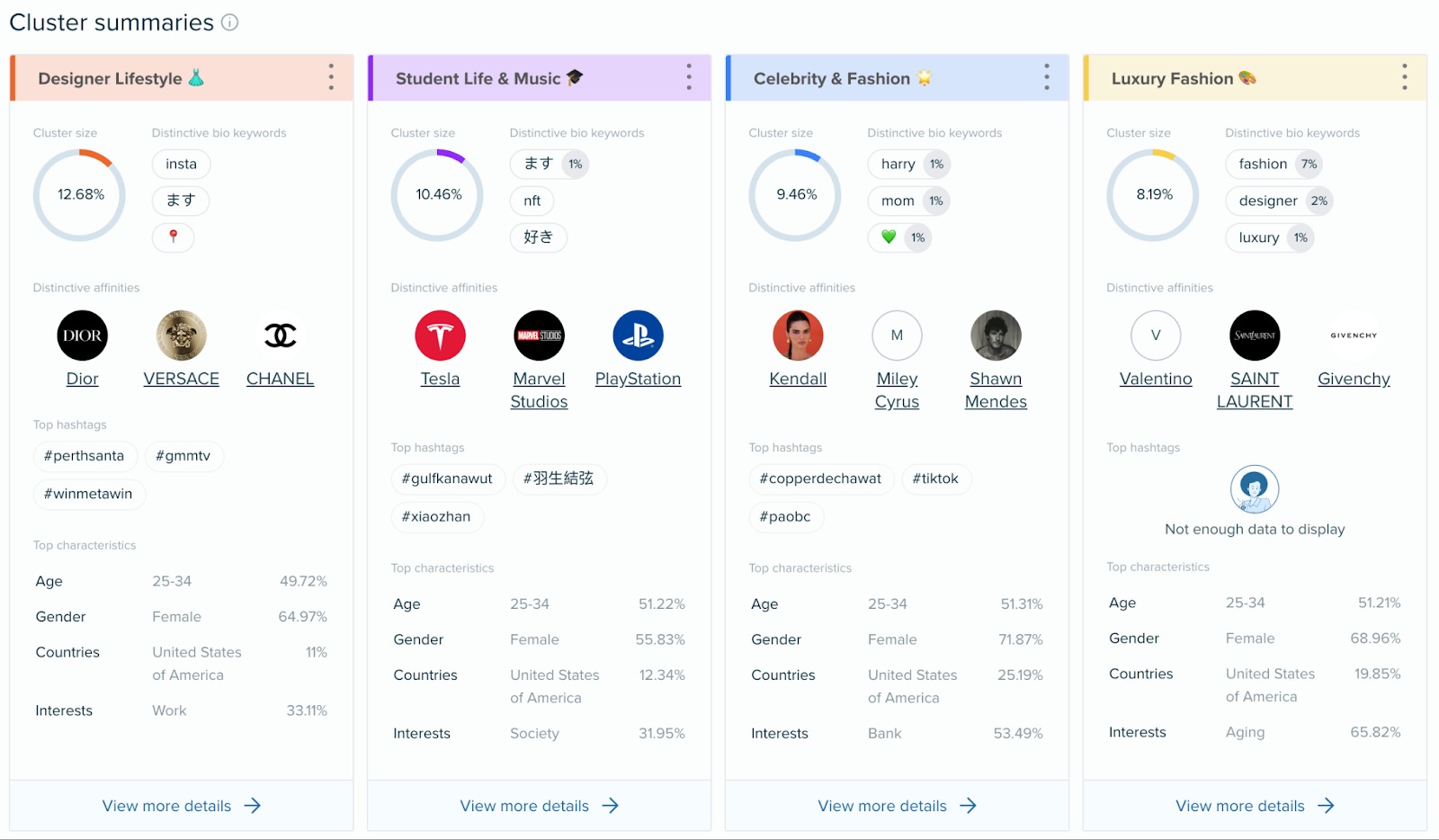1439x840 pixels.
Task: Open Student Life & Music kebab menu
Action: [688, 77]
